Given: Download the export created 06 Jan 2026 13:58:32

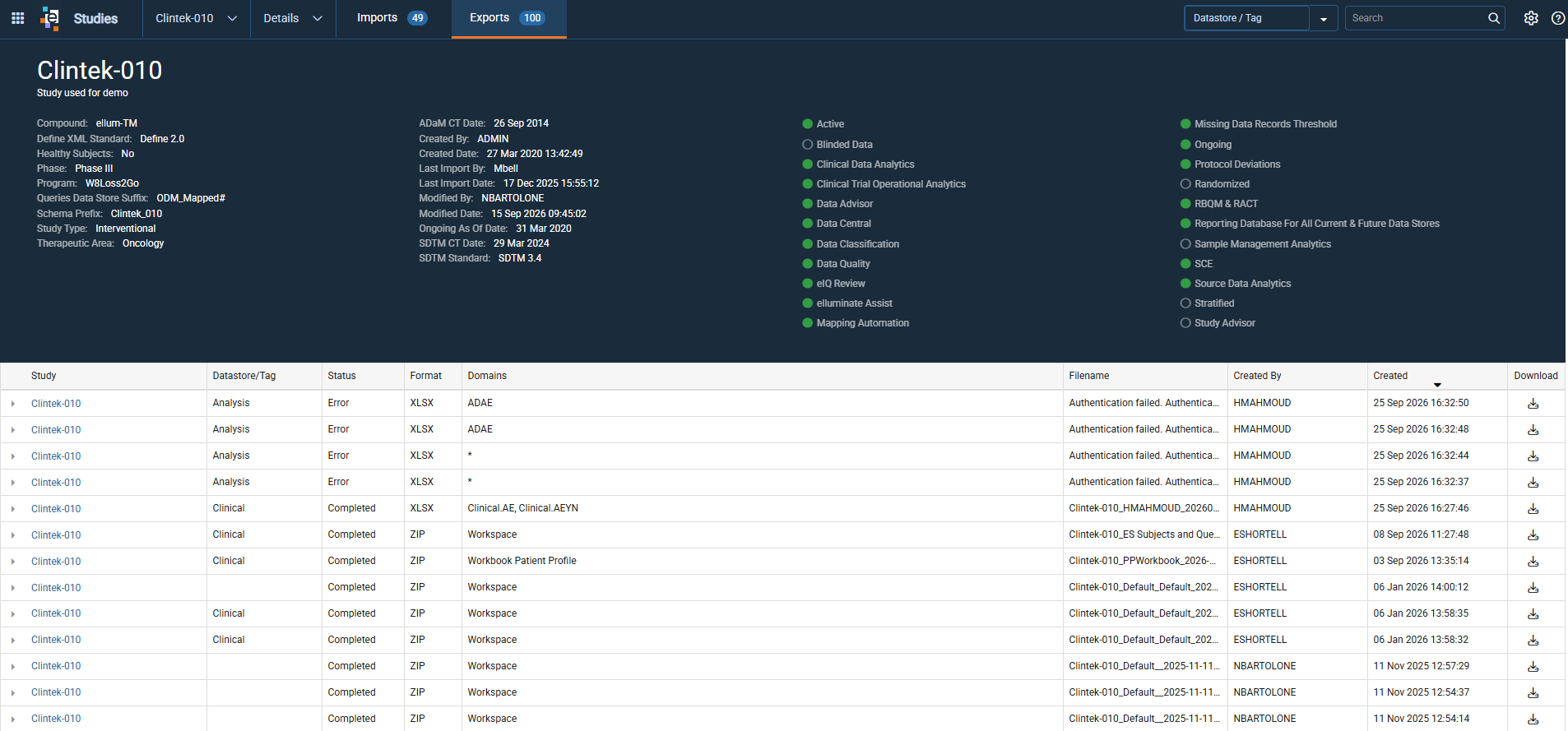Looking at the screenshot, I should click(1533, 641).
